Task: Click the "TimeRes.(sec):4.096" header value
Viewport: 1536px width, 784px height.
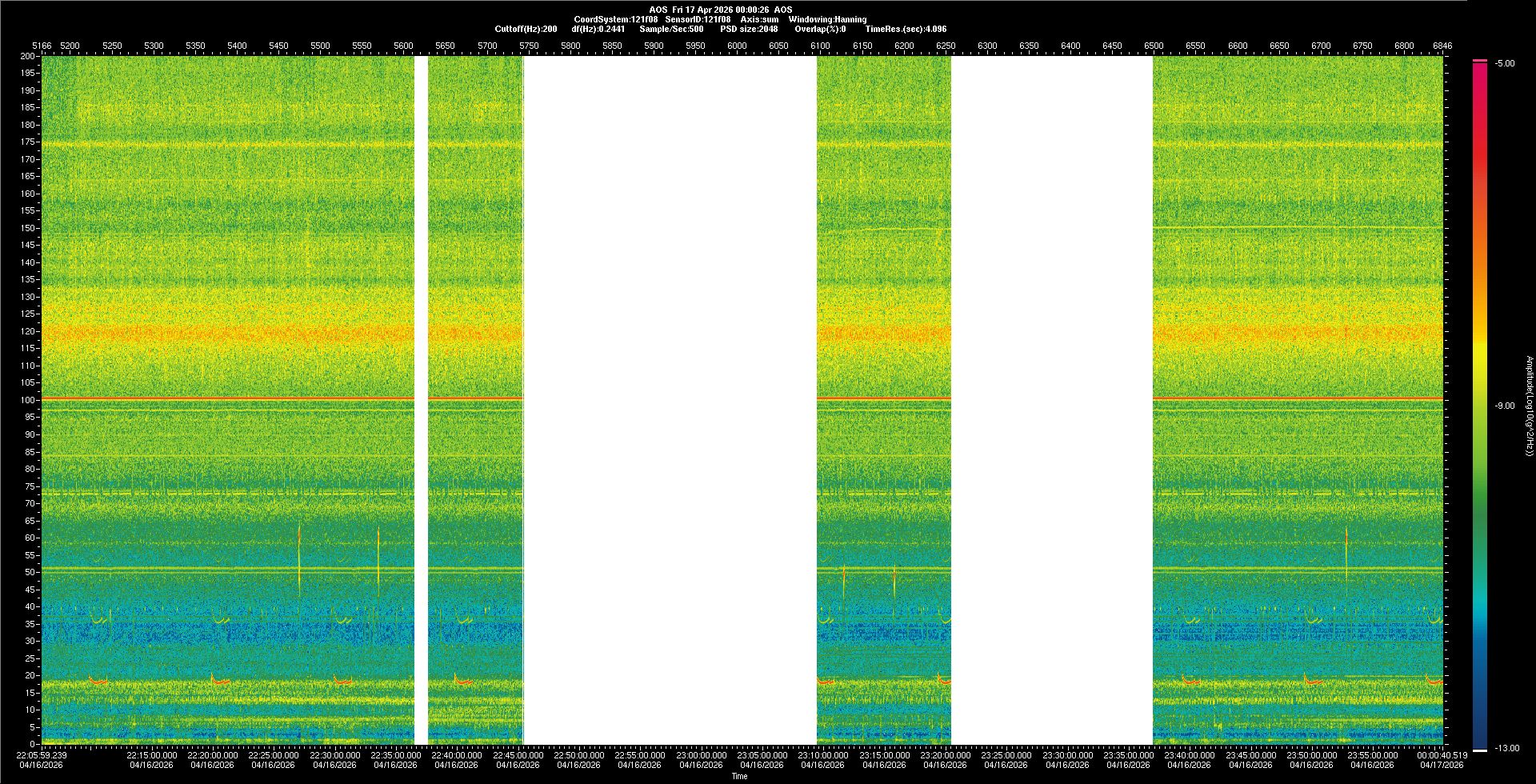Action: (906, 29)
